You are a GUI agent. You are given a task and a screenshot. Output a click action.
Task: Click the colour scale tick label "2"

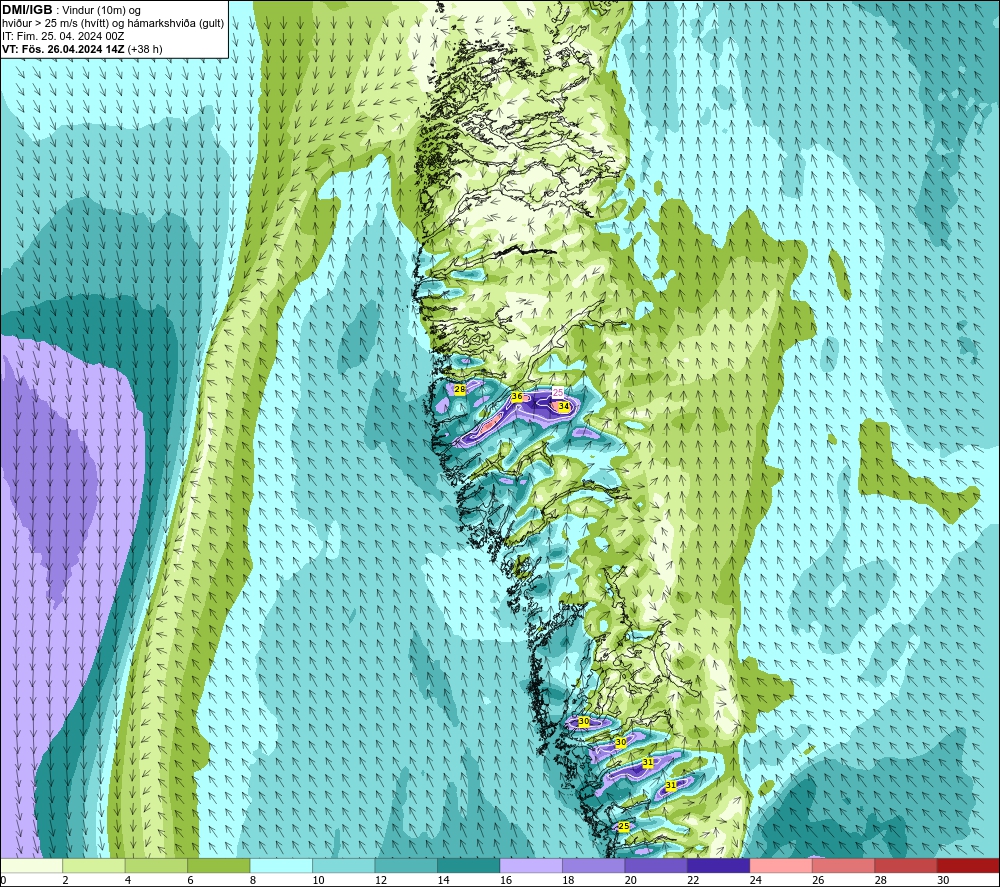pyautogui.click(x=66, y=880)
